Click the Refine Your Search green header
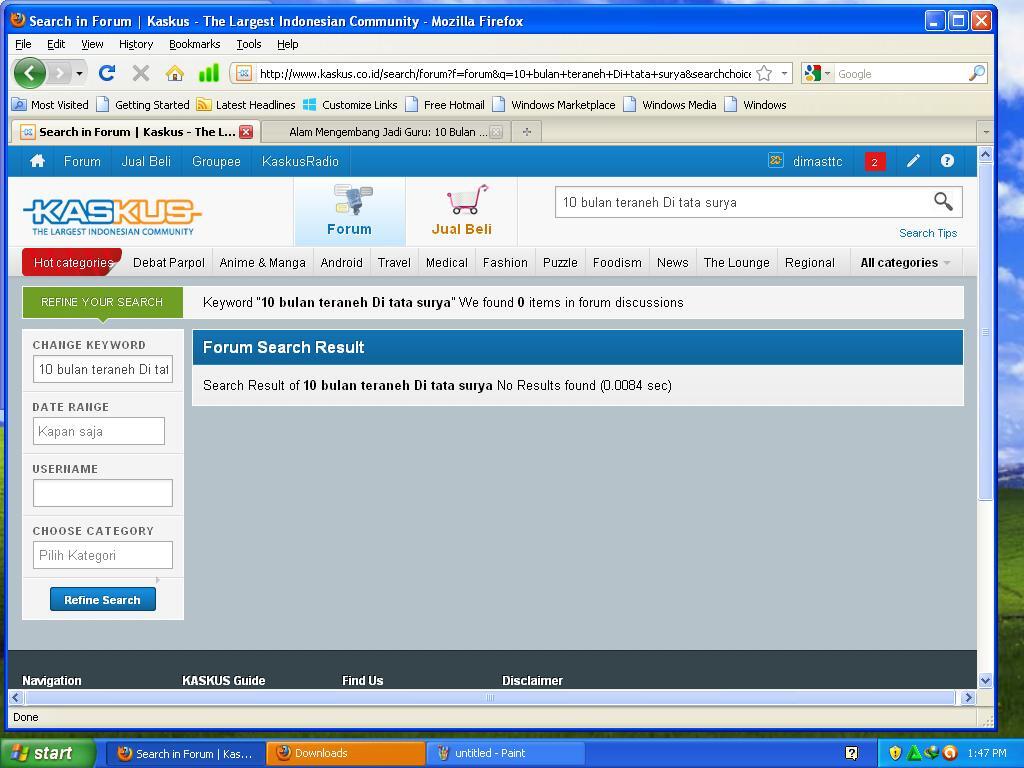1024x768 pixels. pyautogui.click(x=103, y=302)
